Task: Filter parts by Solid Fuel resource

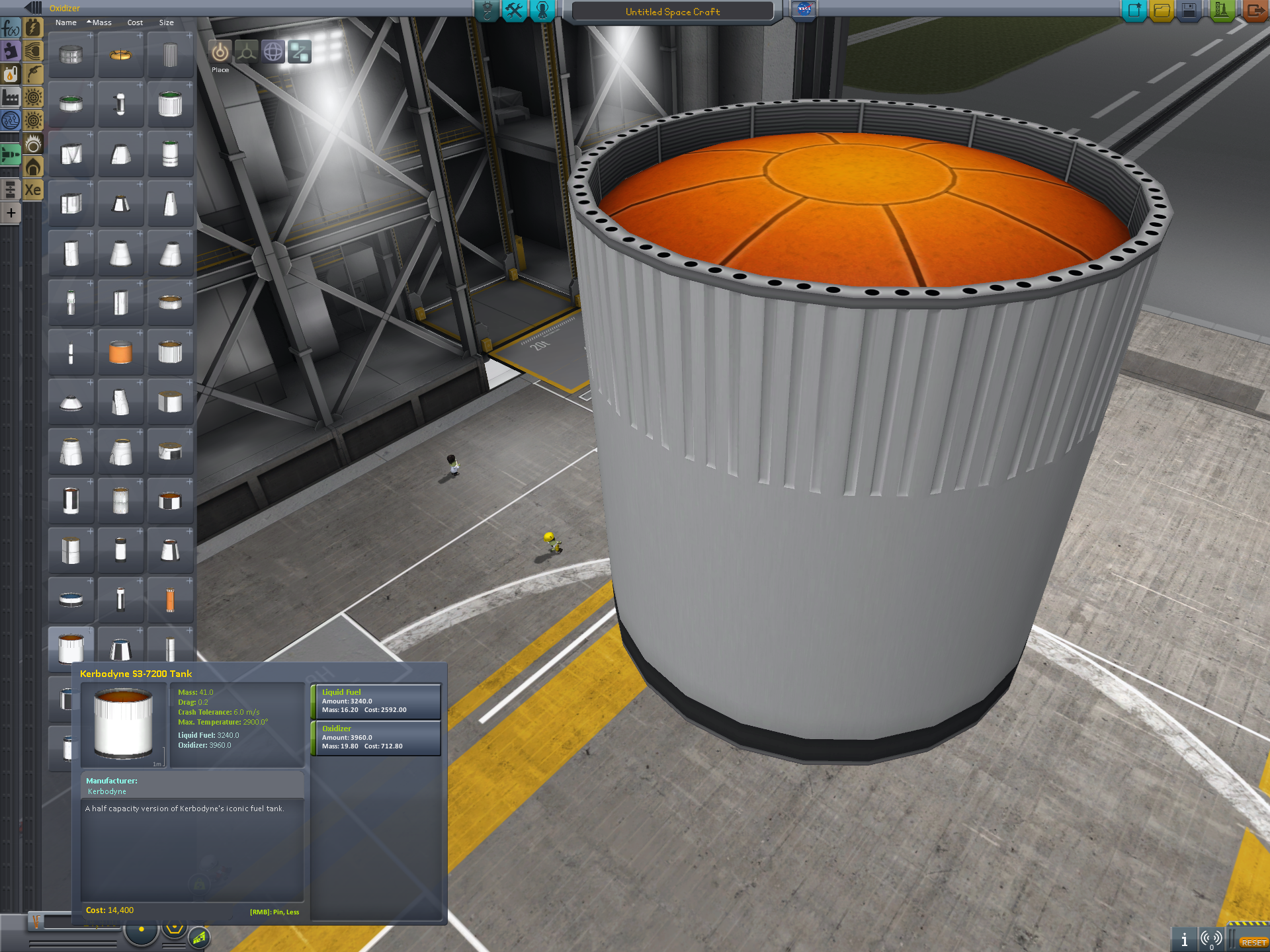Action: [x=33, y=167]
